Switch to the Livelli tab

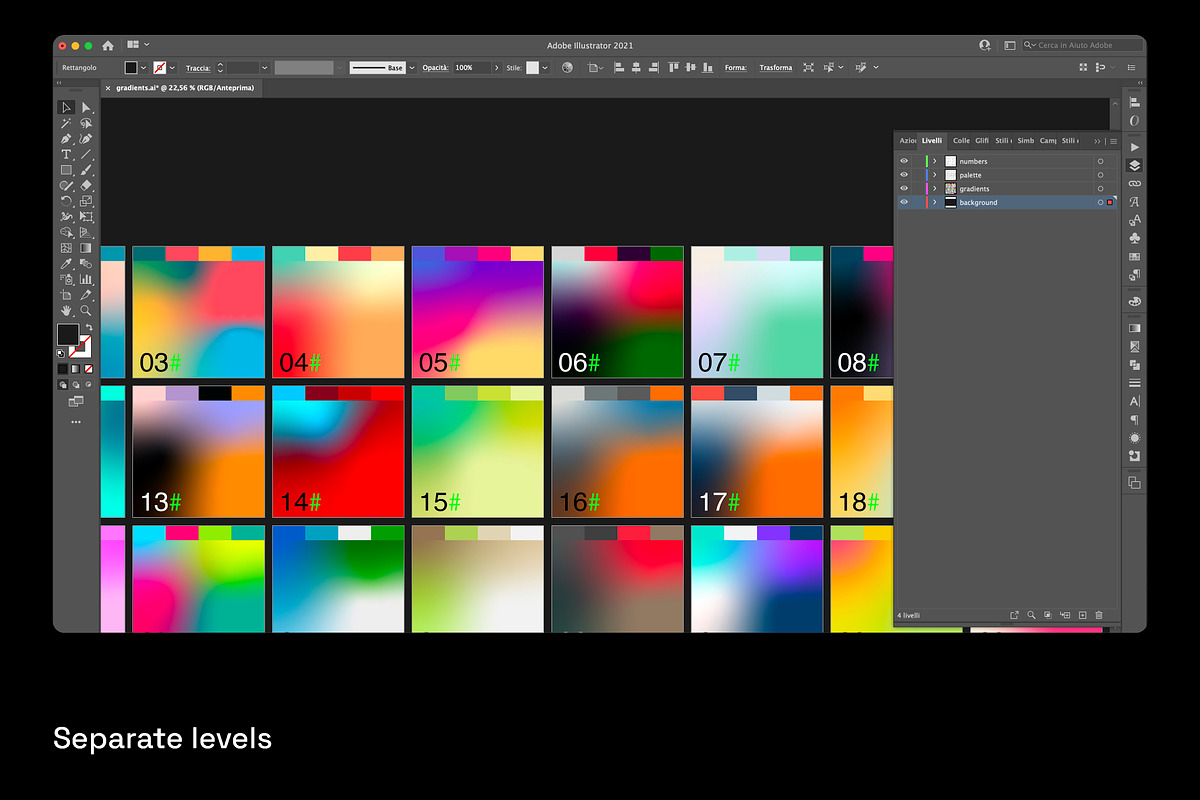pos(932,141)
